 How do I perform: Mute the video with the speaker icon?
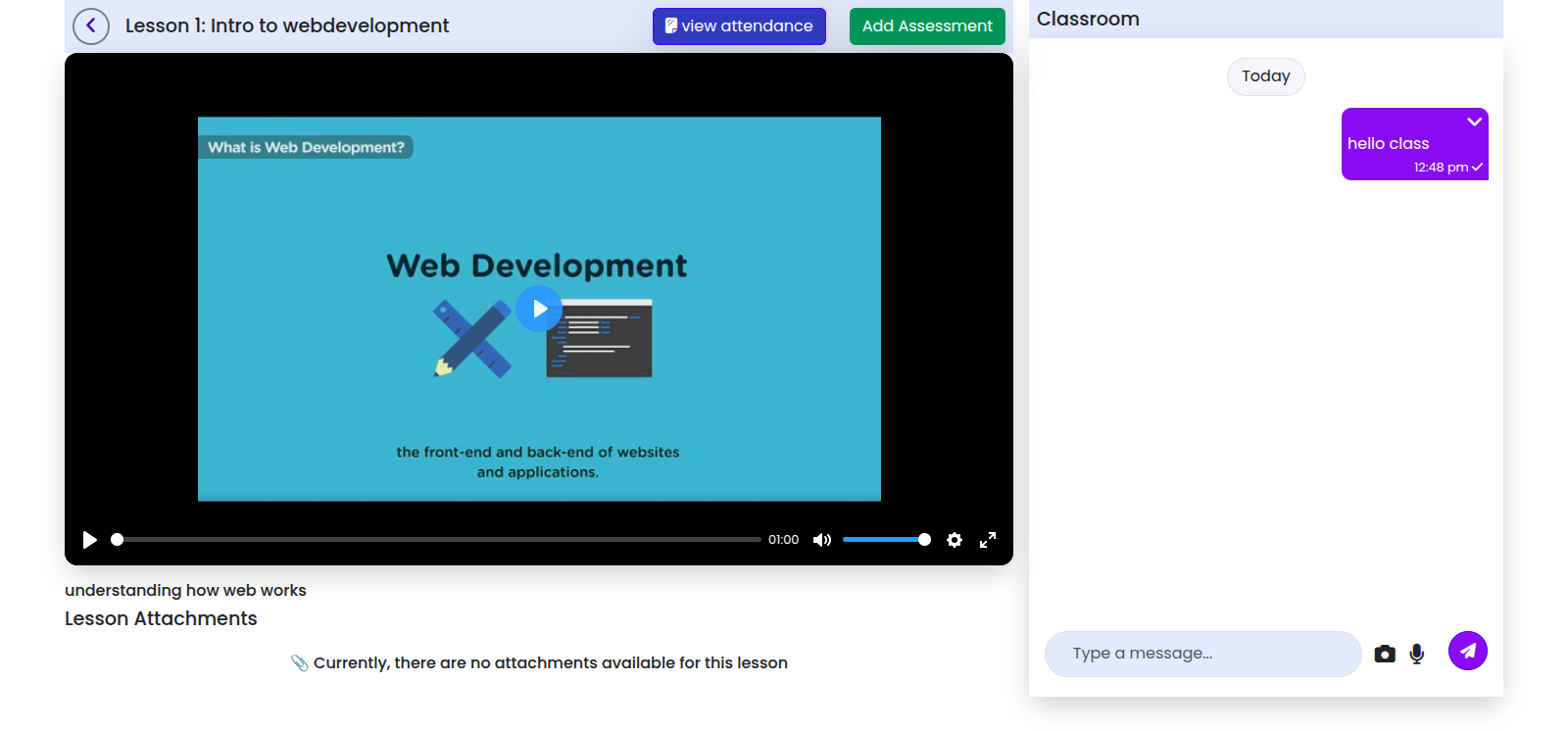pyautogui.click(x=822, y=540)
